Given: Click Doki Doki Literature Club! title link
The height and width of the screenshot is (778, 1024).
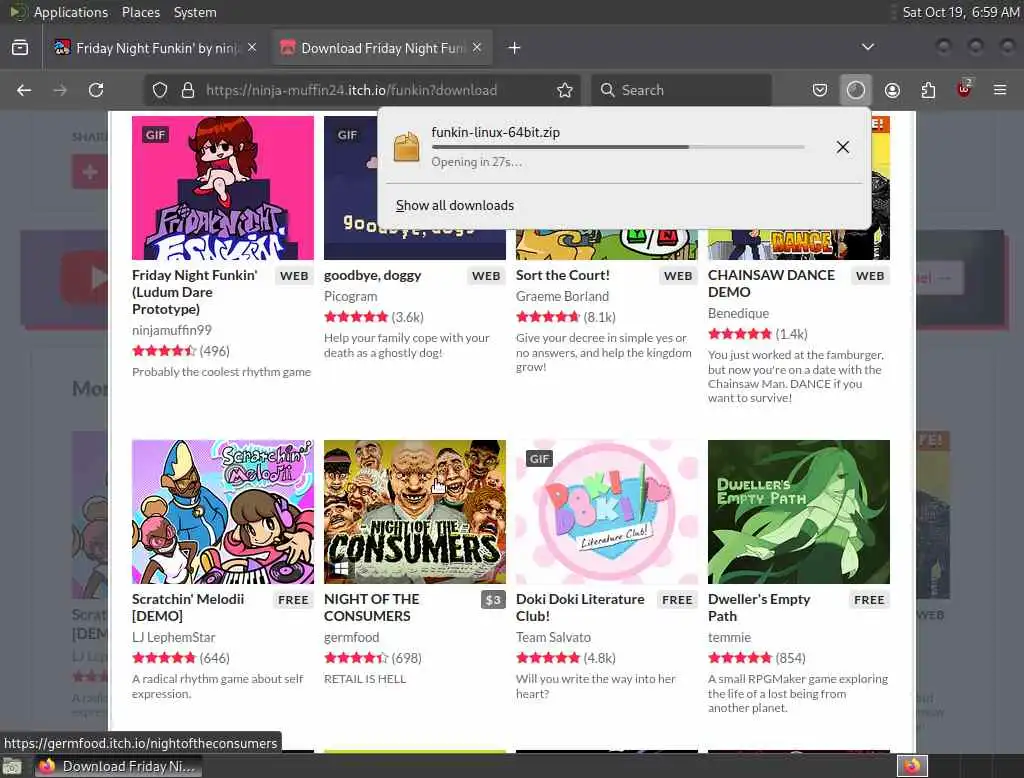Looking at the screenshot, I should pyautogui.click(x=580, y=608).
